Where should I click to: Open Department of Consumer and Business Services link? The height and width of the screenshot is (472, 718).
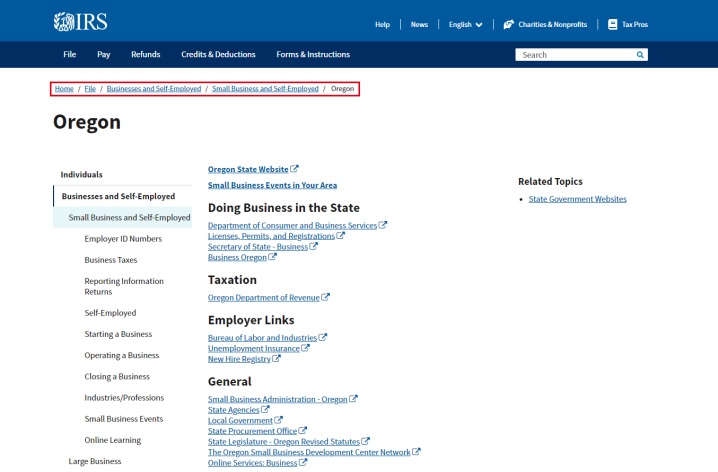tap(292, 225)
